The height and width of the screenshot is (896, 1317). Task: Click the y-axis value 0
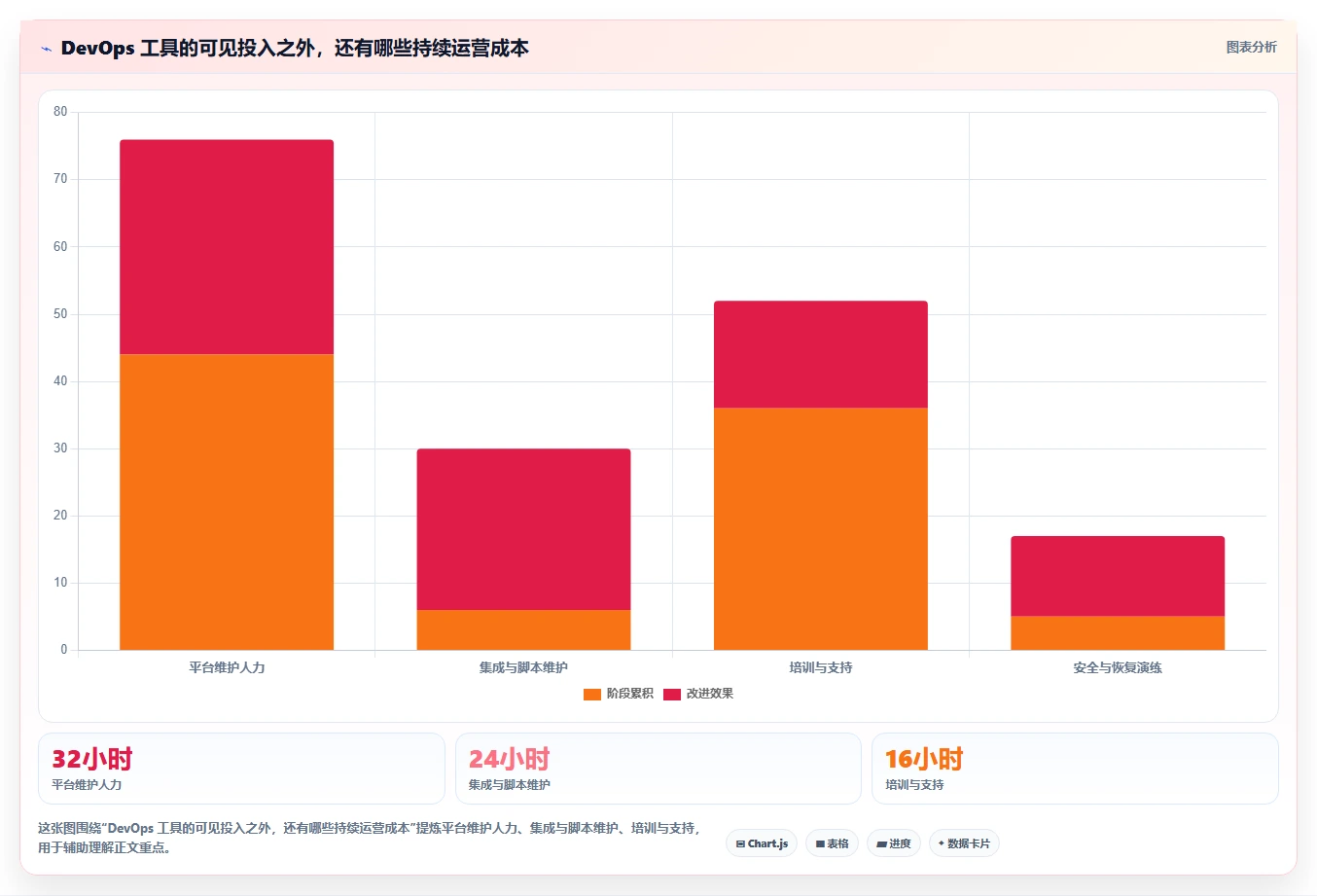click(x=64, y=650)
